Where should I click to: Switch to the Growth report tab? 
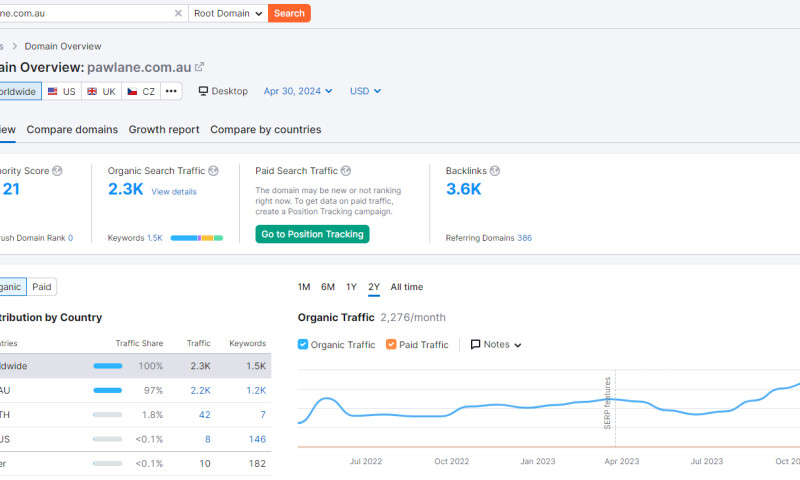tap(164, 130)
